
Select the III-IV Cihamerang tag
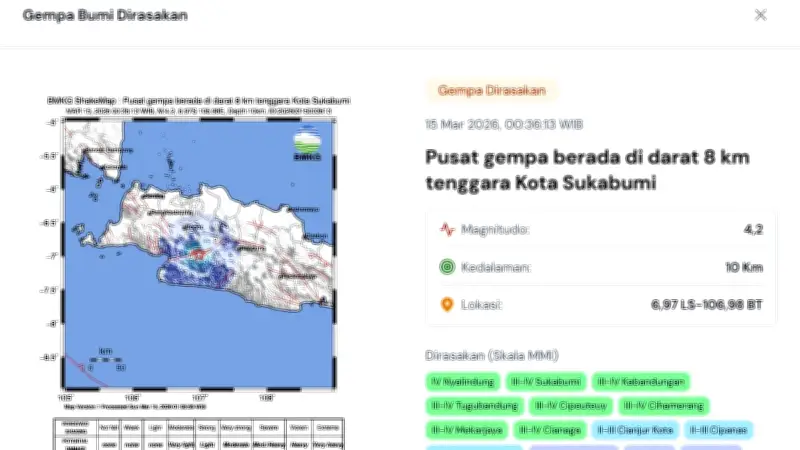pos(663,406)
